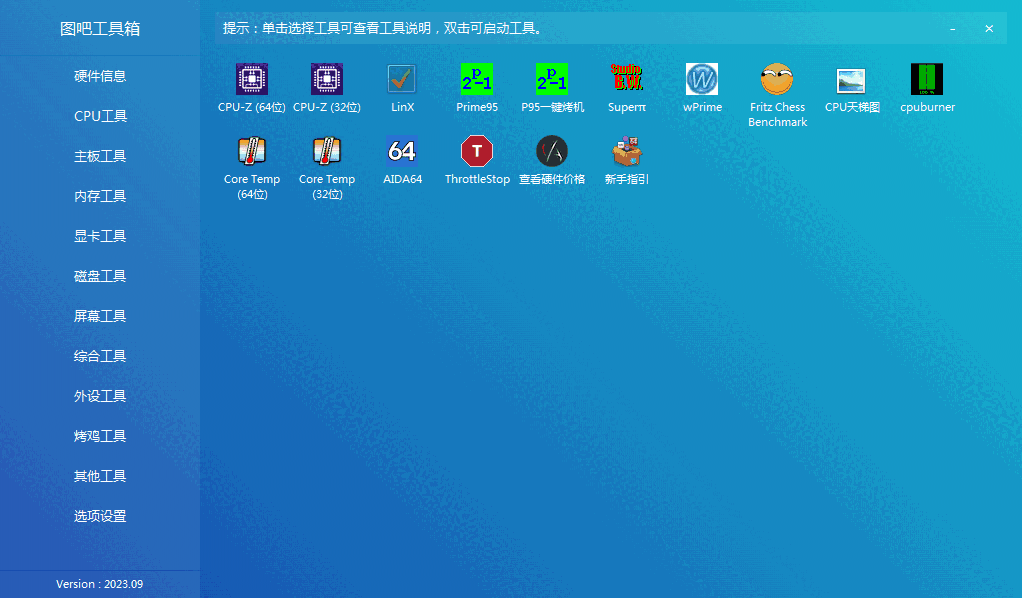Select the LinX stress test tool
Viewport: 1022px width, 598px height.
click(x=402, y=88)
